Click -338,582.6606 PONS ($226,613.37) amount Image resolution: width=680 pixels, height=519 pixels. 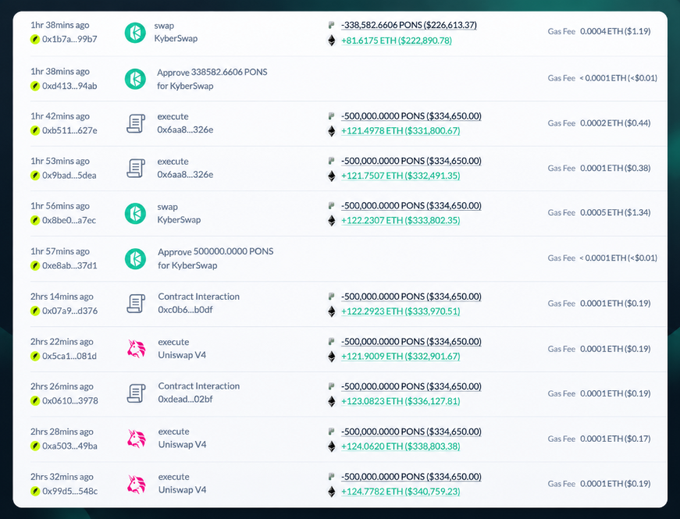pyautogui.click(x=409, y=25)
